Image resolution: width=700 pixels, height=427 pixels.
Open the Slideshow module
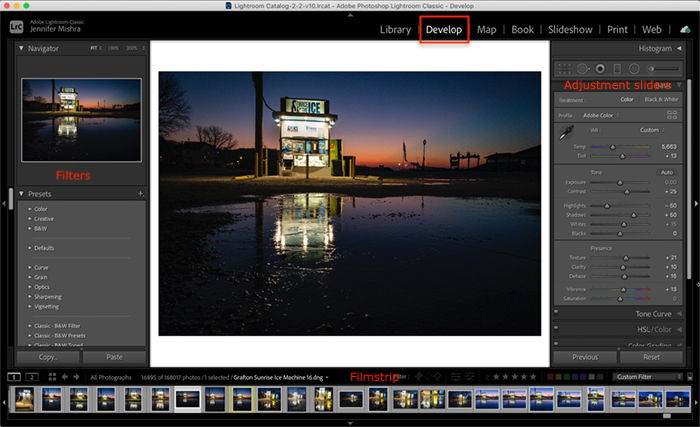[x=570, y=29]
